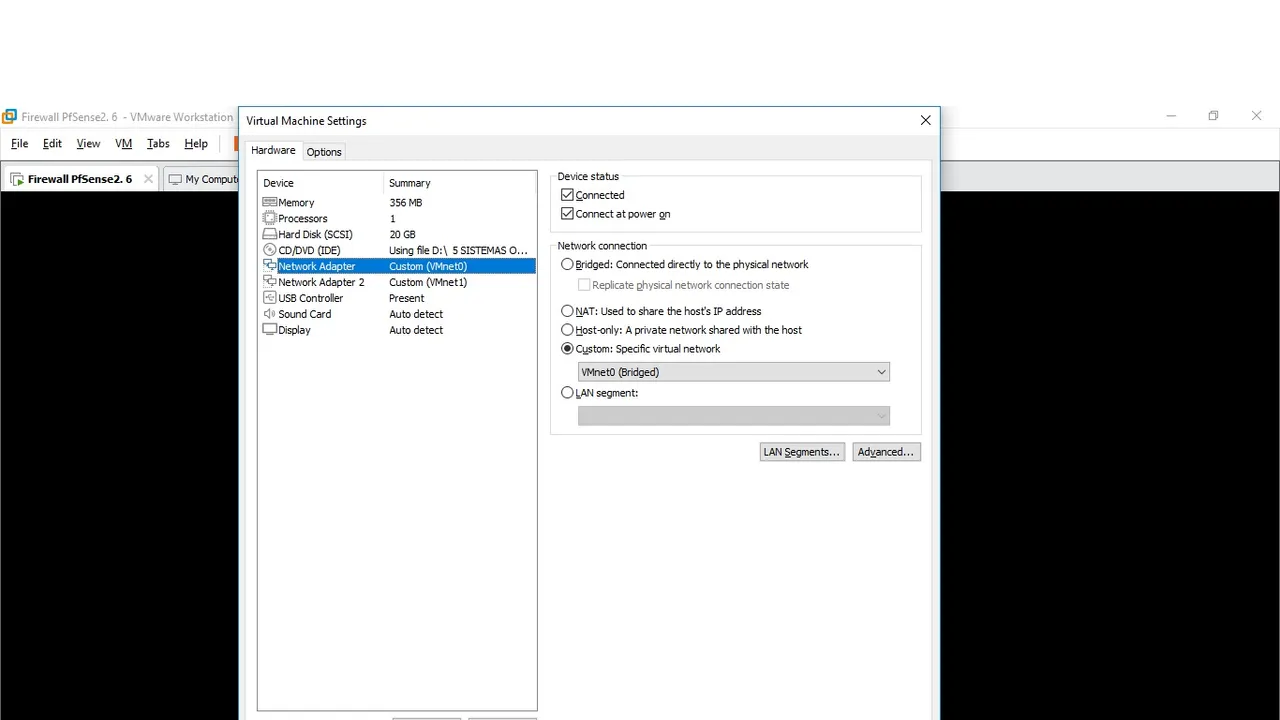Open the Help menu

click(x=196, y=144)
